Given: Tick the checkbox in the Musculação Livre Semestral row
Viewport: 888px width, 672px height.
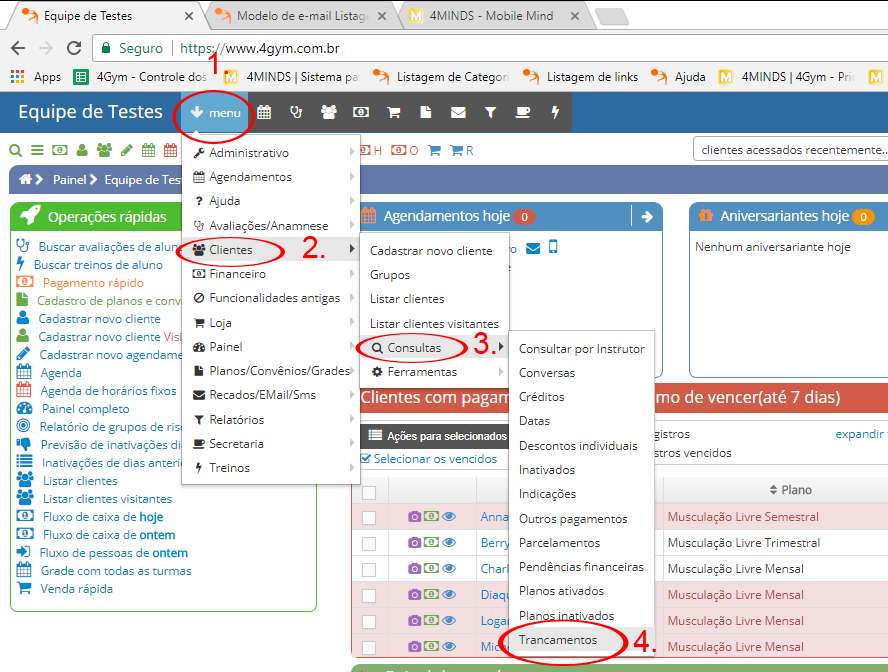Looking at the screenshot, I should click(369, 517).
